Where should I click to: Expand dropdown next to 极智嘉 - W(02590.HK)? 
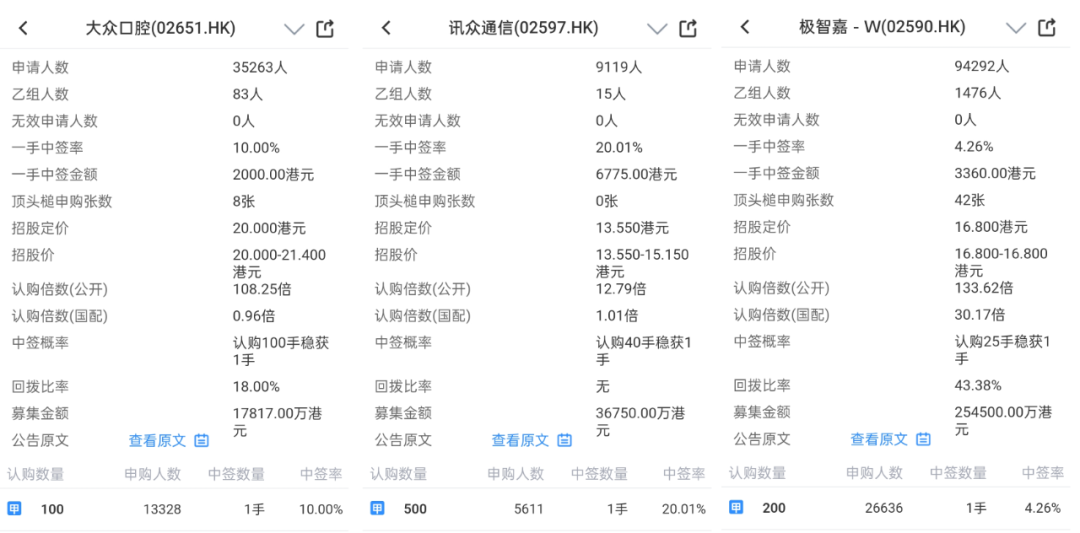pyautogui.click(x=1016, y=28)
